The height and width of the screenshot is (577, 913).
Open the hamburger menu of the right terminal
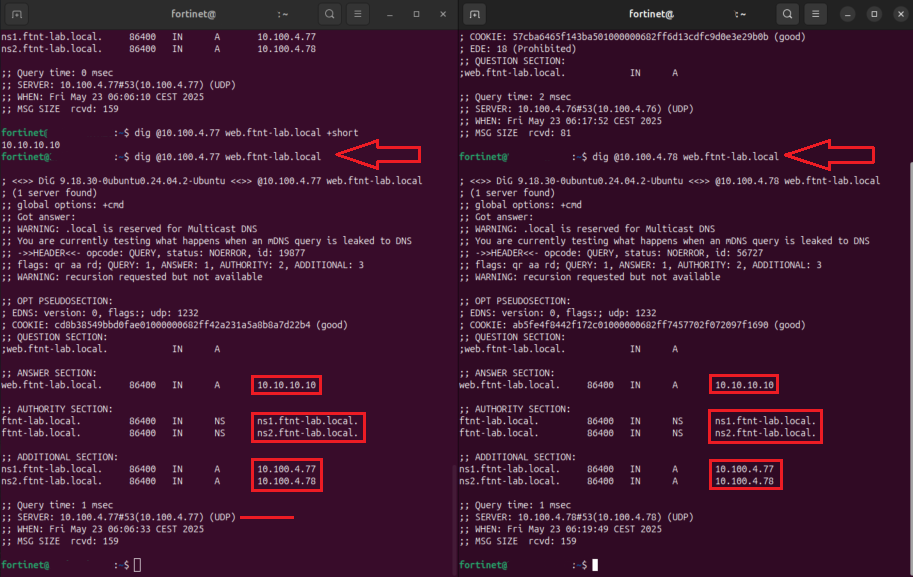click(x=815, y=14)
